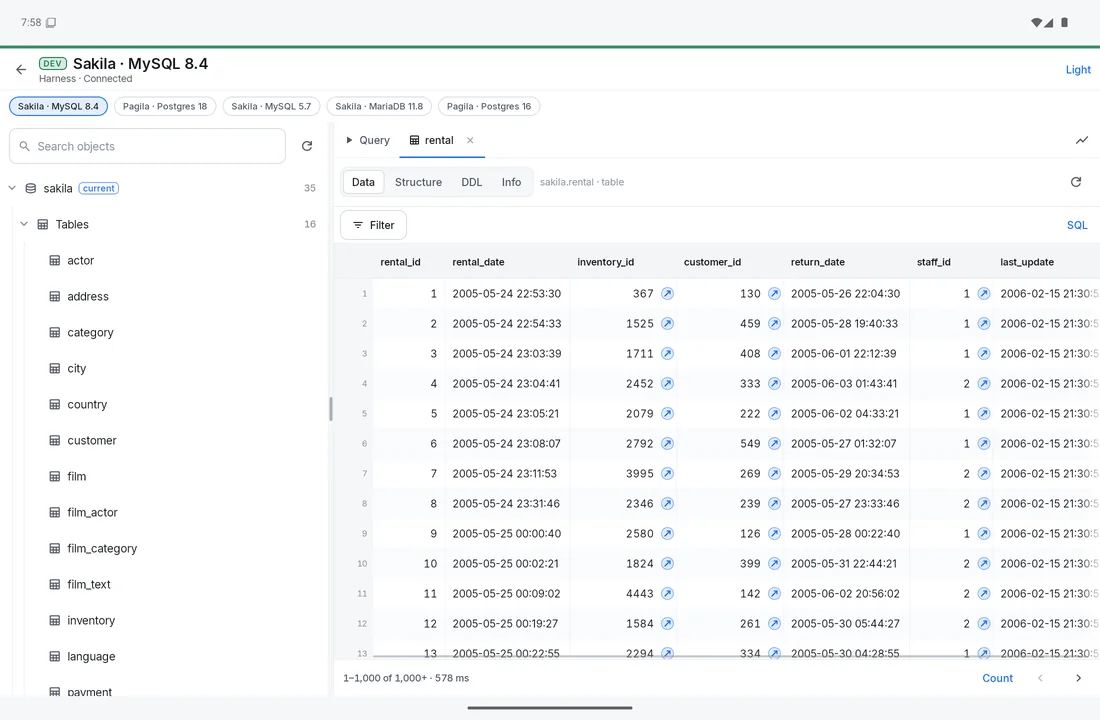
Task: Go to previous page of results
Action: 1040,678
